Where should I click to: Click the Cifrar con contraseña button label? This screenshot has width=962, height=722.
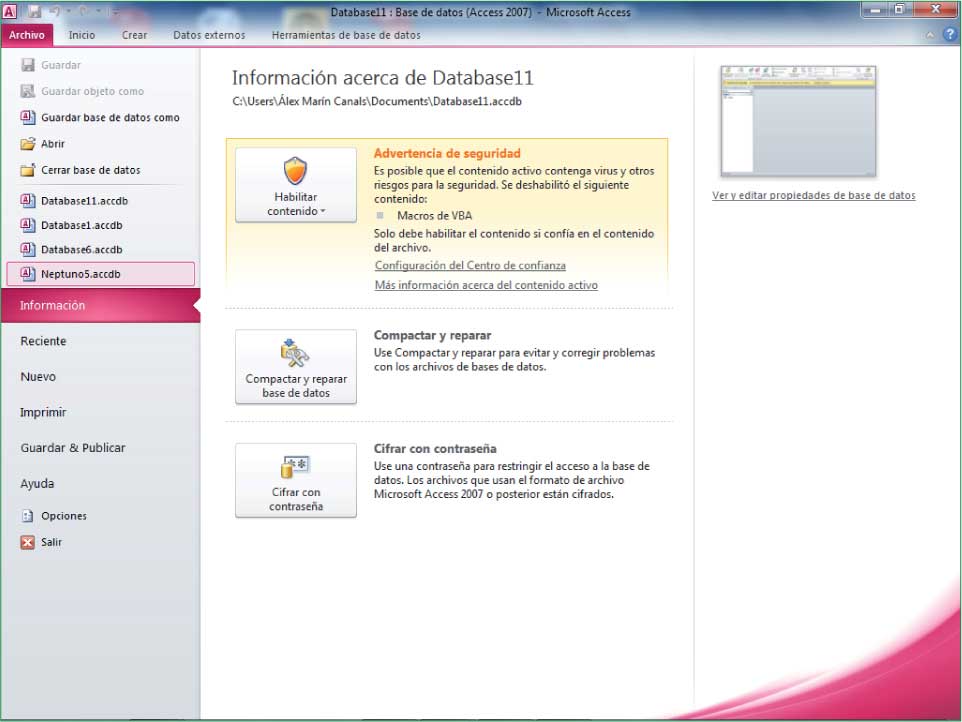click(296, 499)
